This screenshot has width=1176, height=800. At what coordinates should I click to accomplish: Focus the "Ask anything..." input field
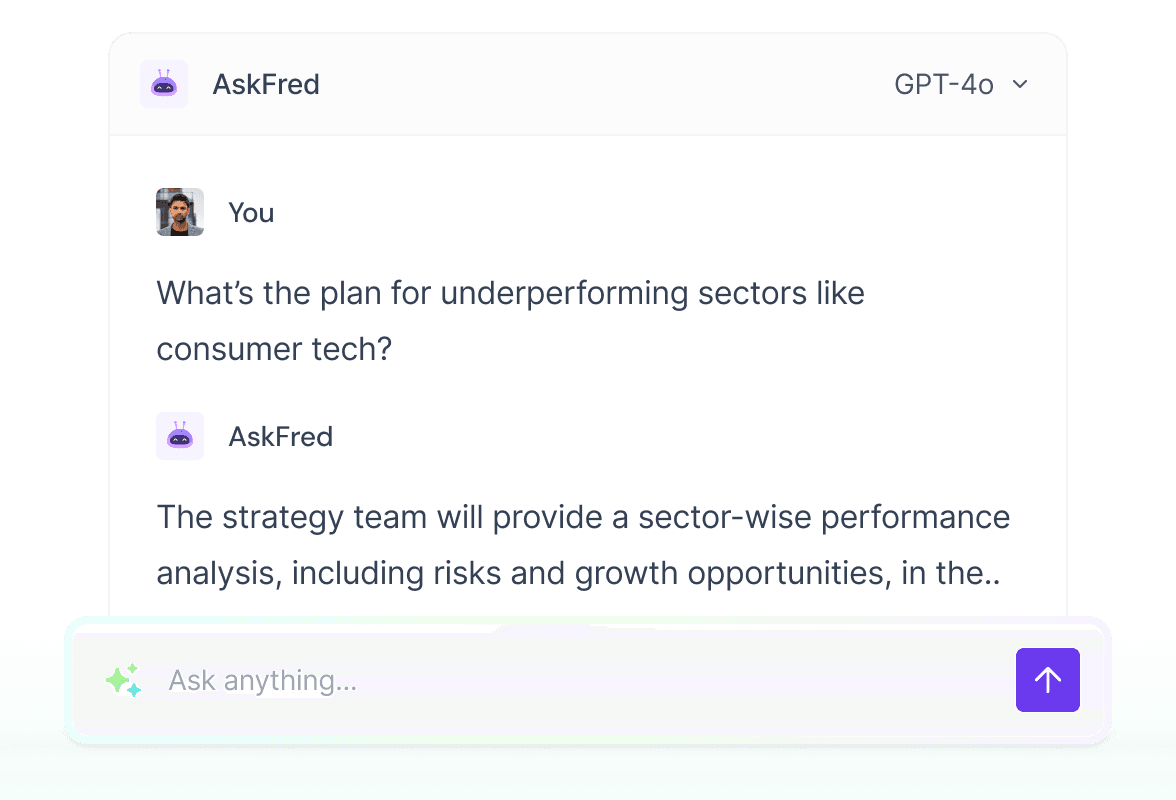(x=580, y=680)
